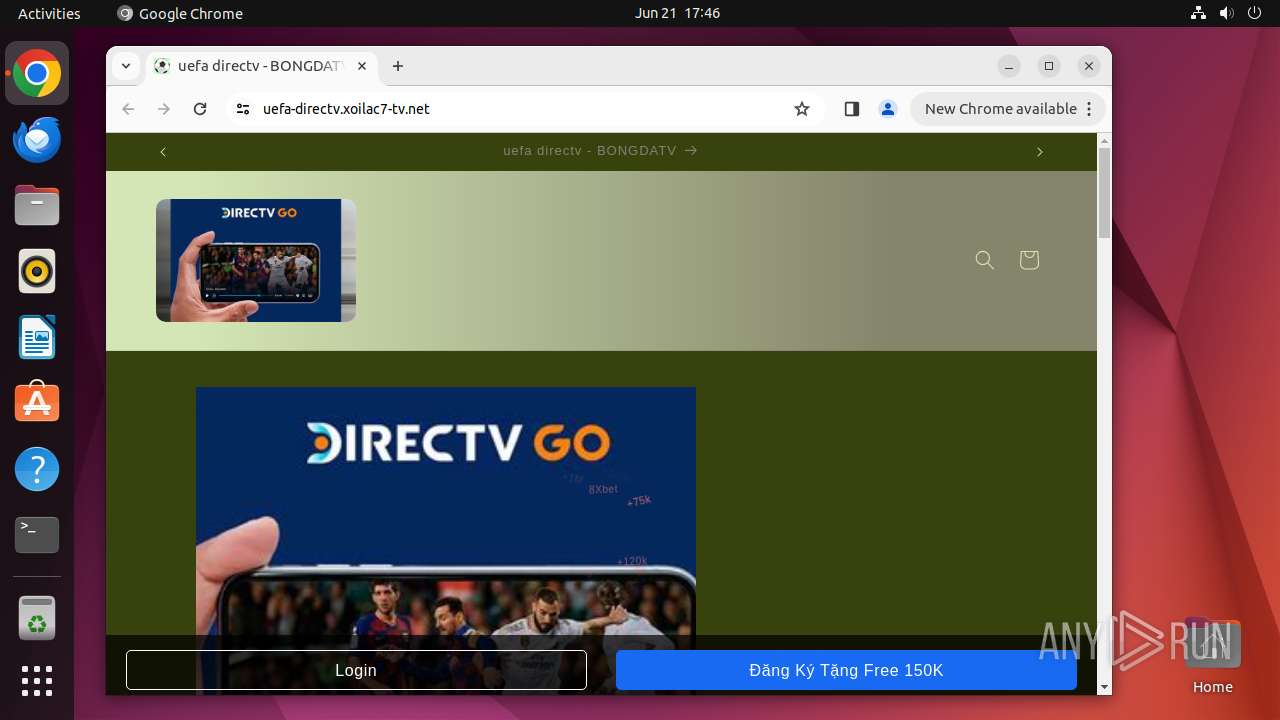Click the scrollbar down arrow
Screen dimensions: 1280x720
[x=1104, y=687]
